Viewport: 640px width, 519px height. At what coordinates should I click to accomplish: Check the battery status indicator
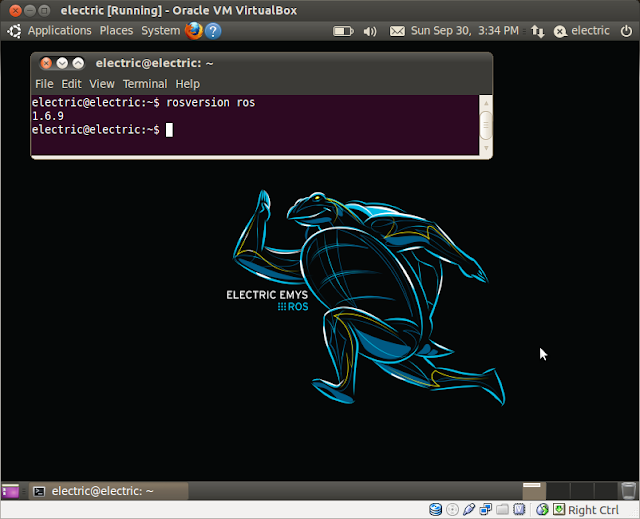343,31
